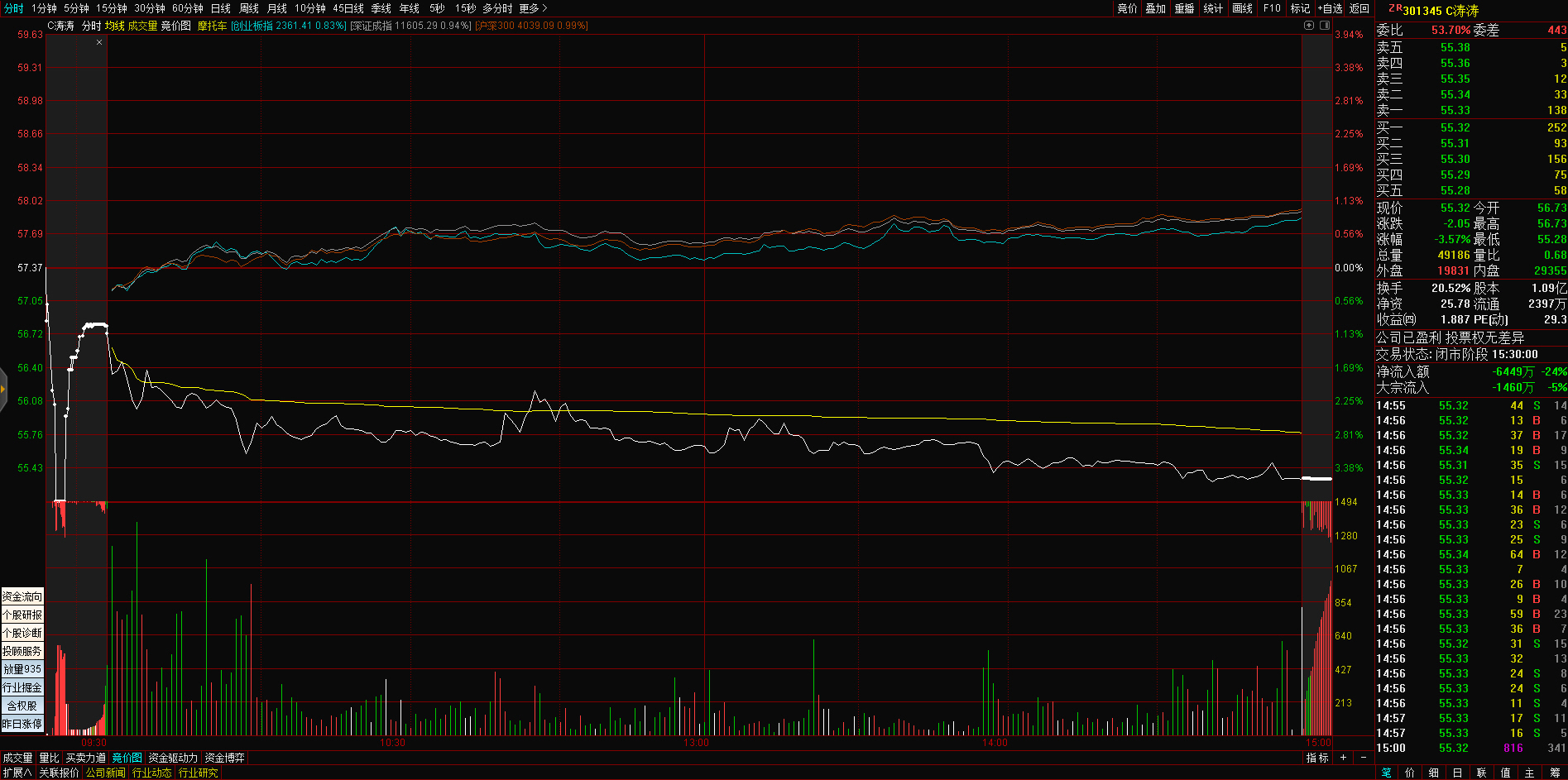Toggle the 均线 average line display

click(x=114, y=26)
